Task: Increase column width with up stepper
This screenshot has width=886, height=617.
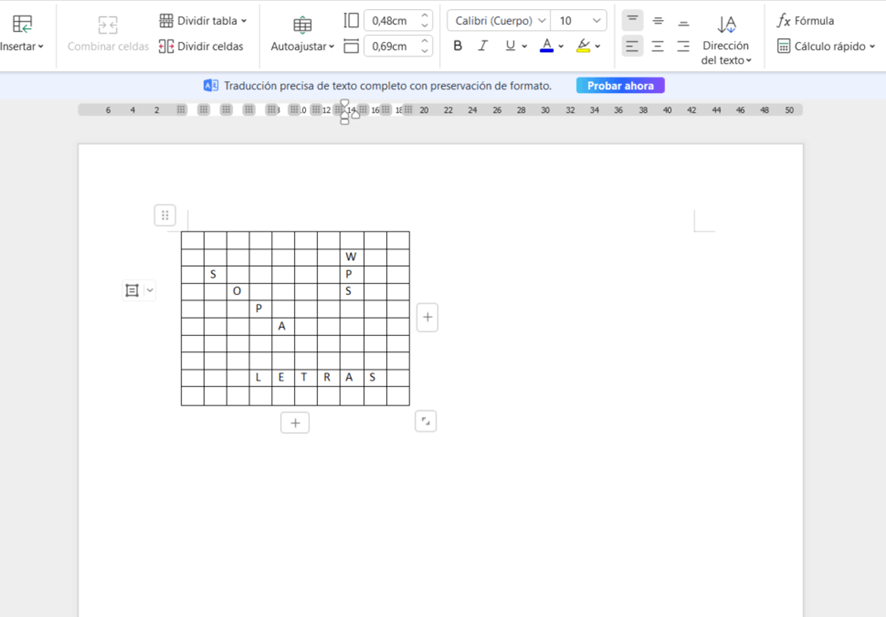Action: [425, 41]
